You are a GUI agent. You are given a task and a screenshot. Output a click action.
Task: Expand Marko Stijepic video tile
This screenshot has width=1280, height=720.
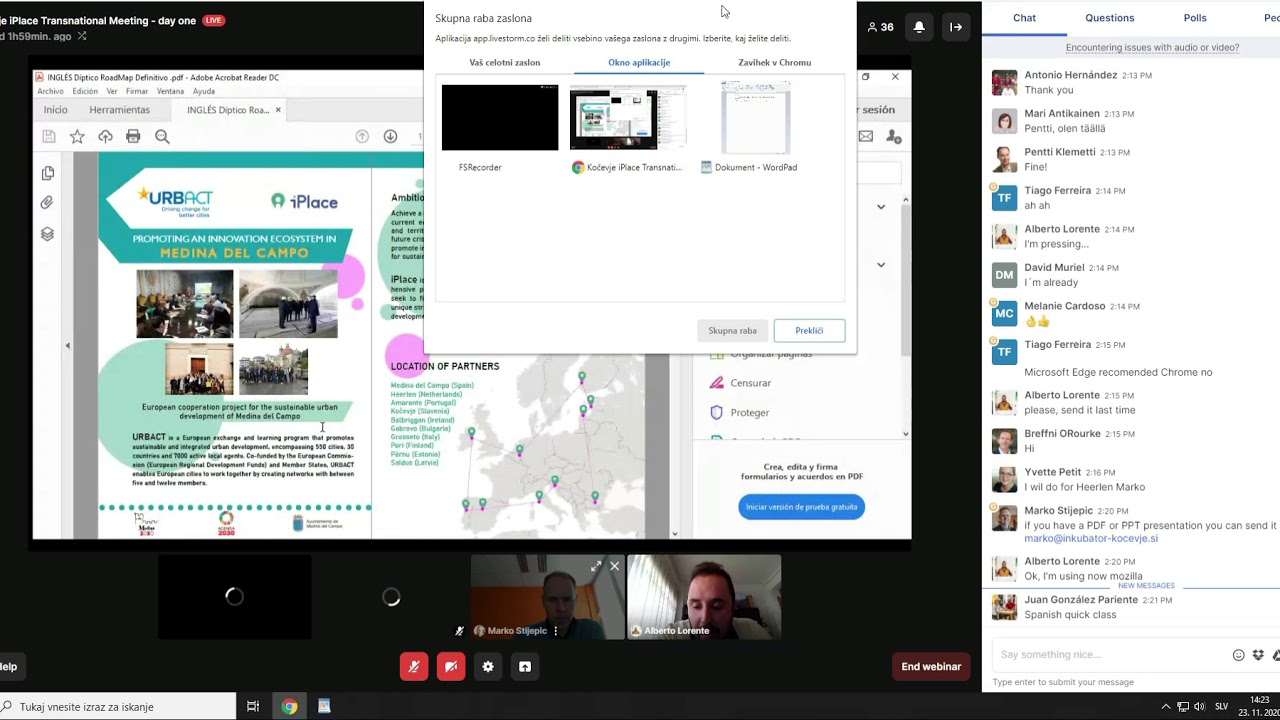[596, 566]
